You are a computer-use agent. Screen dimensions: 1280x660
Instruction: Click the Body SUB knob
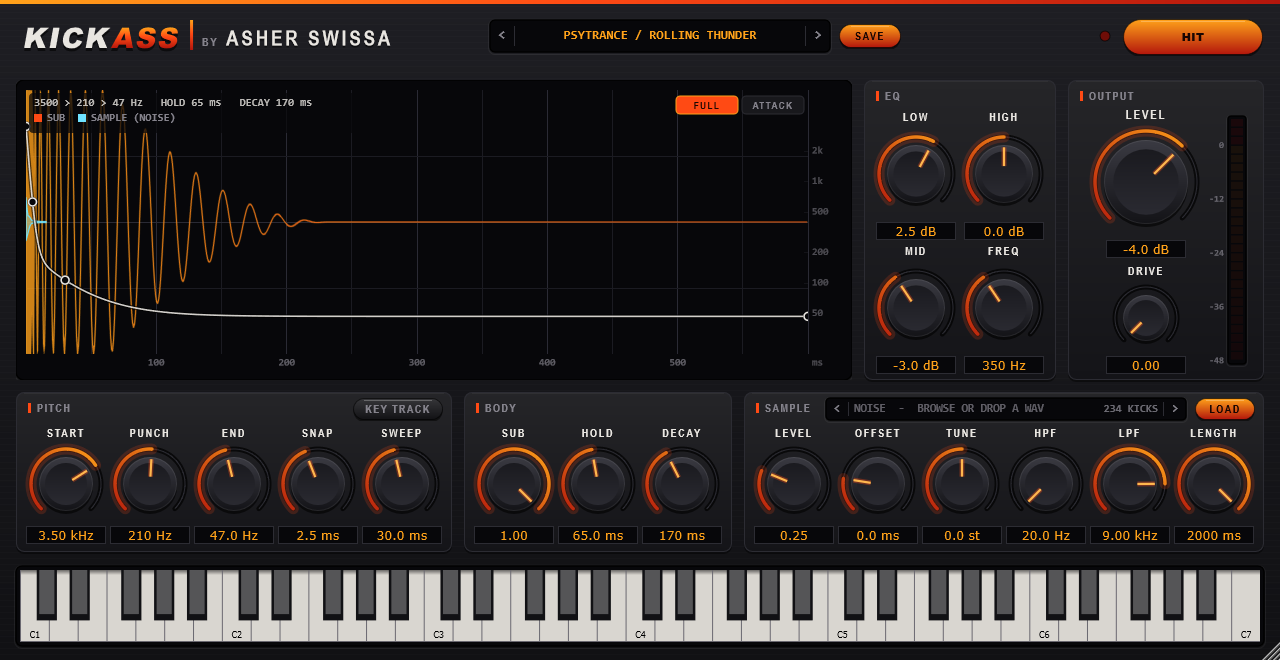(513, 482)
